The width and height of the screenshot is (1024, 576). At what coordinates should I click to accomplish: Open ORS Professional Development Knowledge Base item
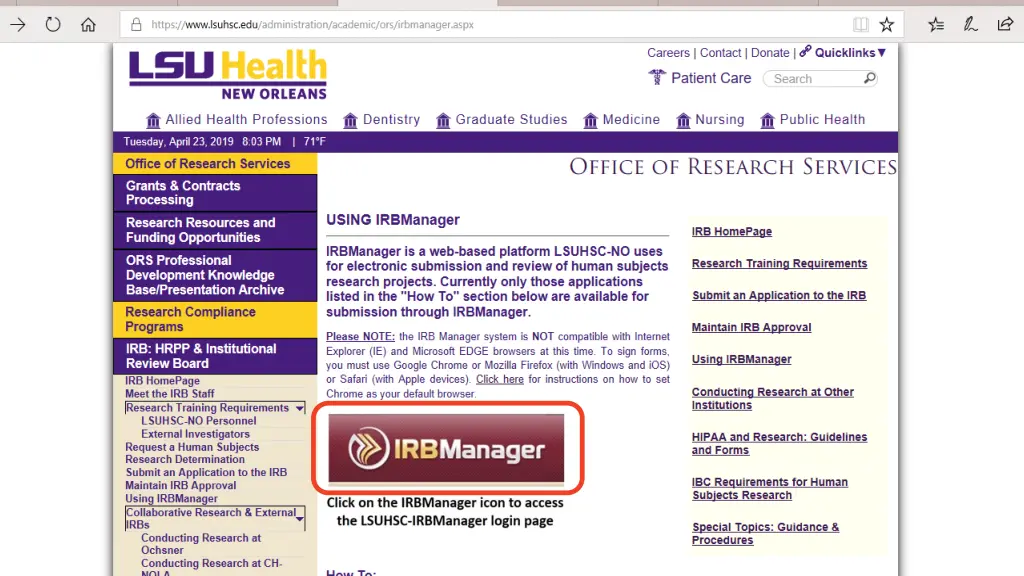(x=215, y=275)
